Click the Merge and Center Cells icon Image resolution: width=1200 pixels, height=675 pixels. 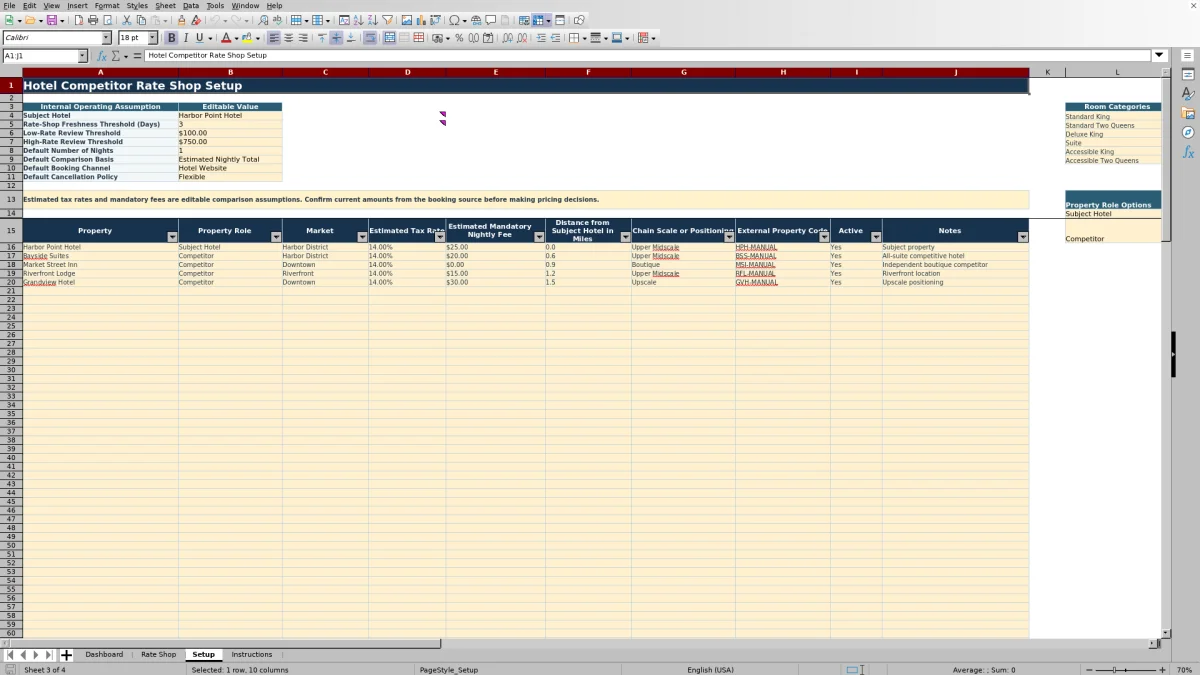389,38
